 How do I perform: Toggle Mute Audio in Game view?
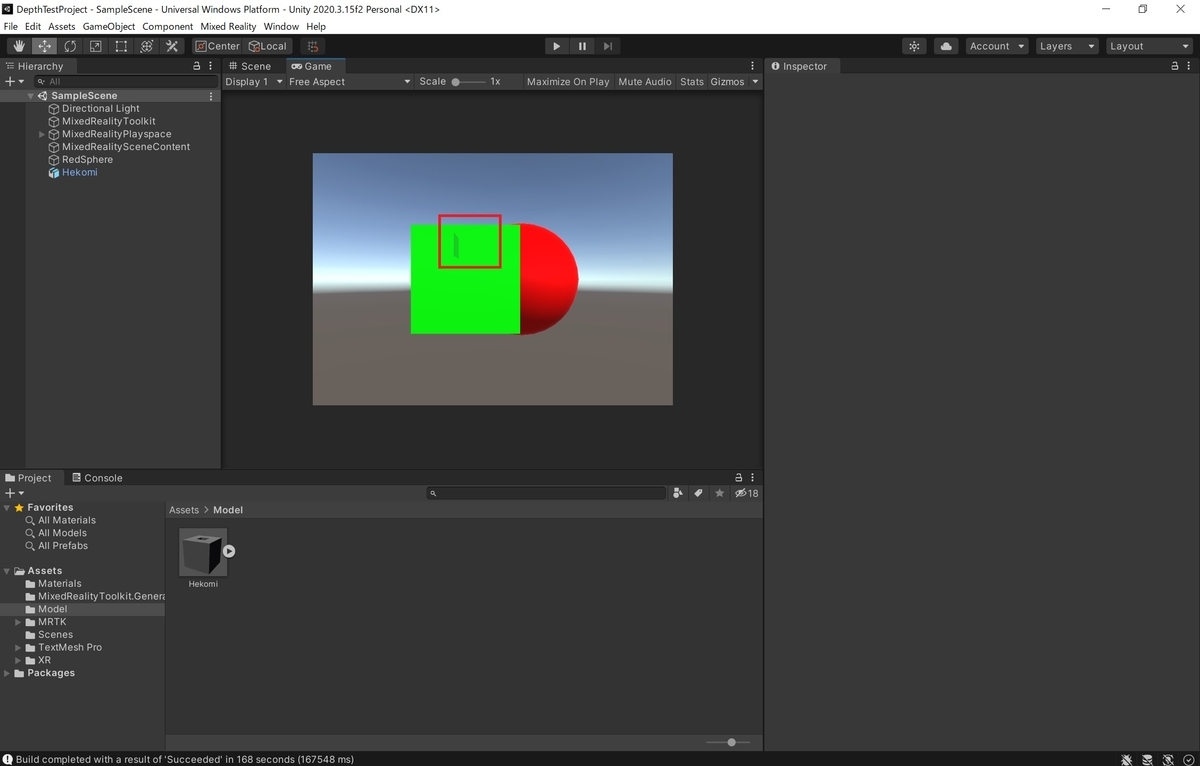pos(645,82)
